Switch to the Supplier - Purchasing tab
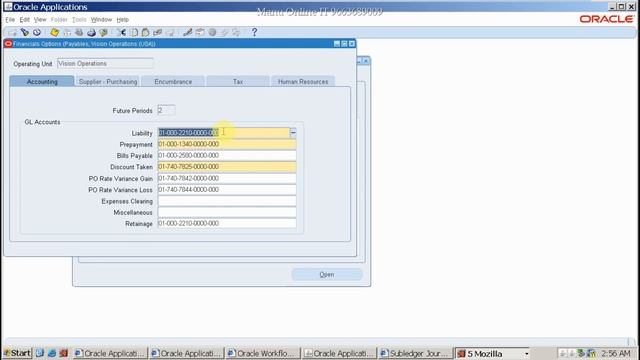This screenshot has width=640, height=360. click(x=108, y=82)
